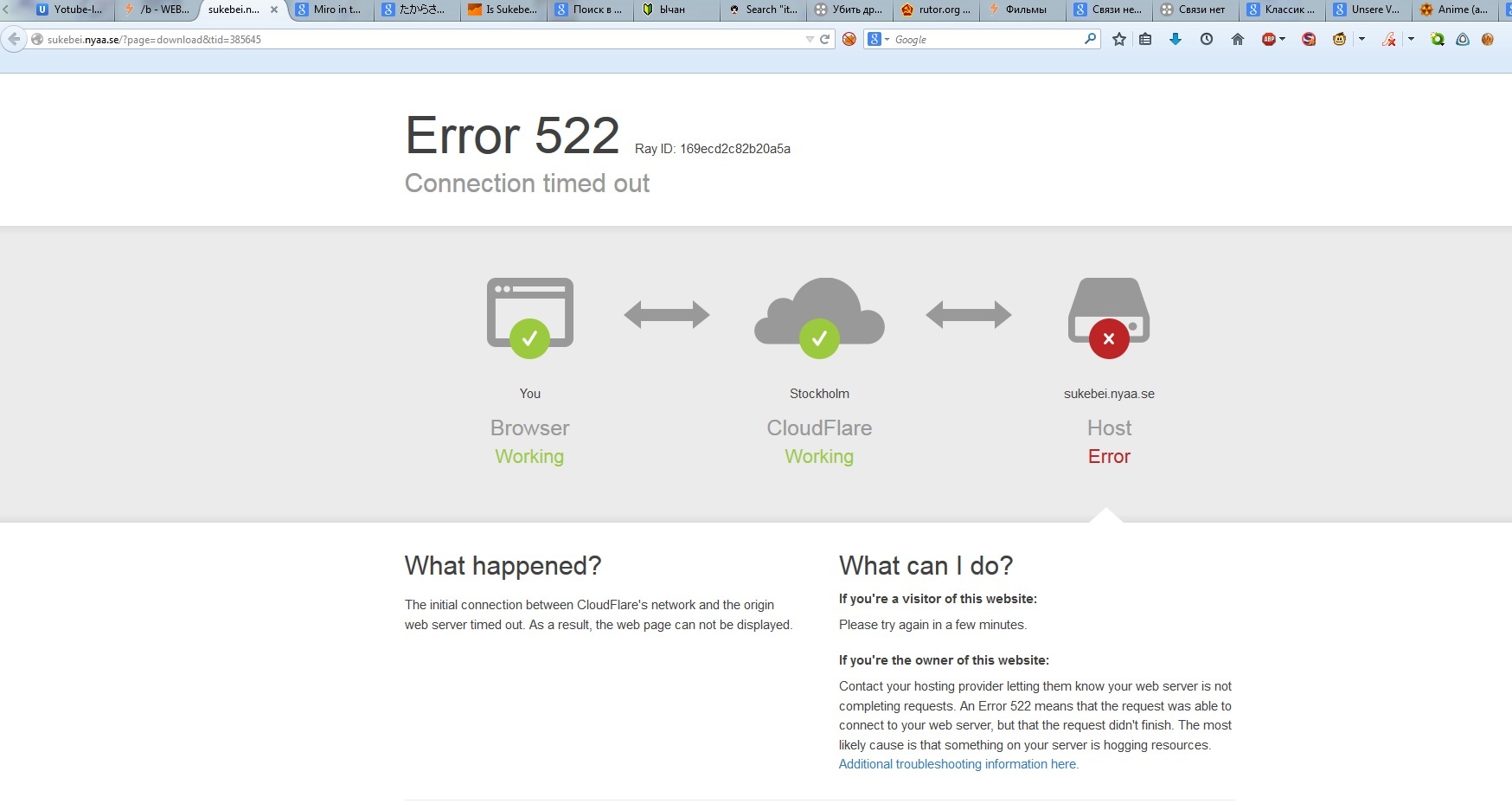Click the red swirl extension icon

[1309, 39]
